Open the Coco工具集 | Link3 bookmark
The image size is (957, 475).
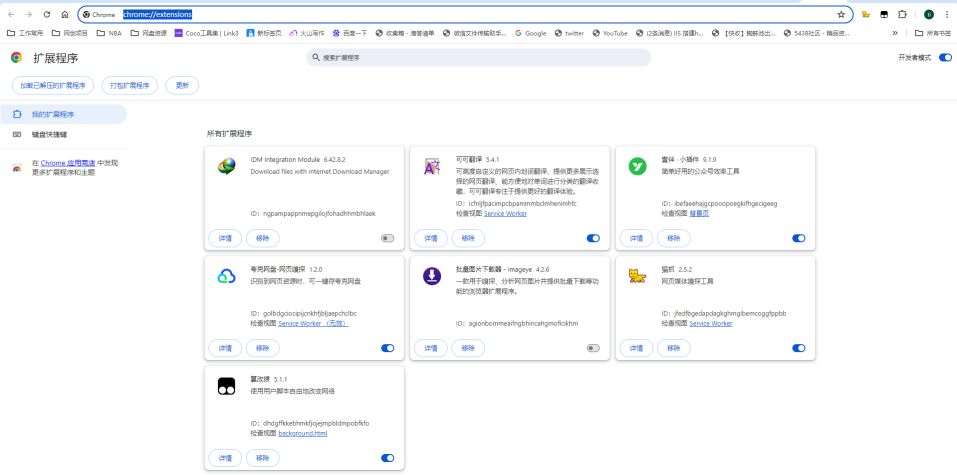206,33
